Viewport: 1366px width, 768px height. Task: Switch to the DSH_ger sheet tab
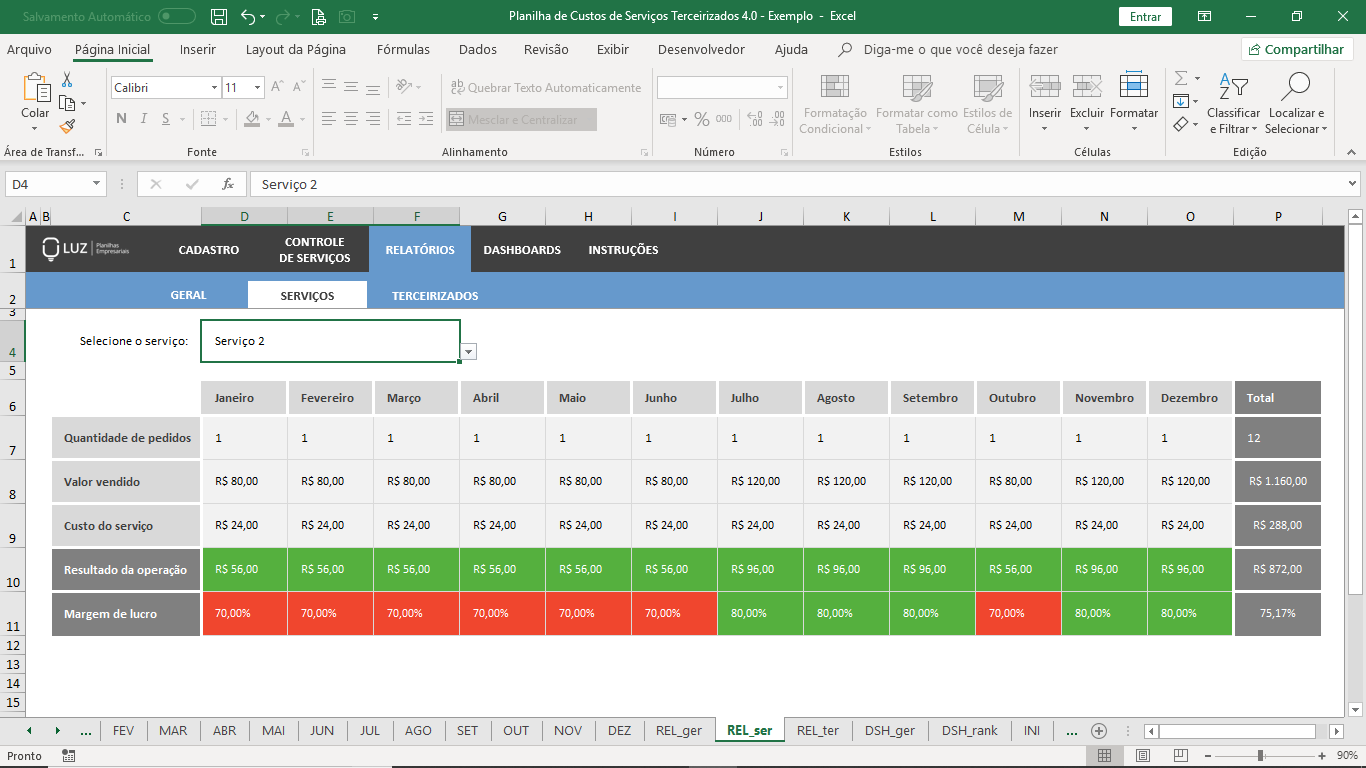[x=889, y=731]
